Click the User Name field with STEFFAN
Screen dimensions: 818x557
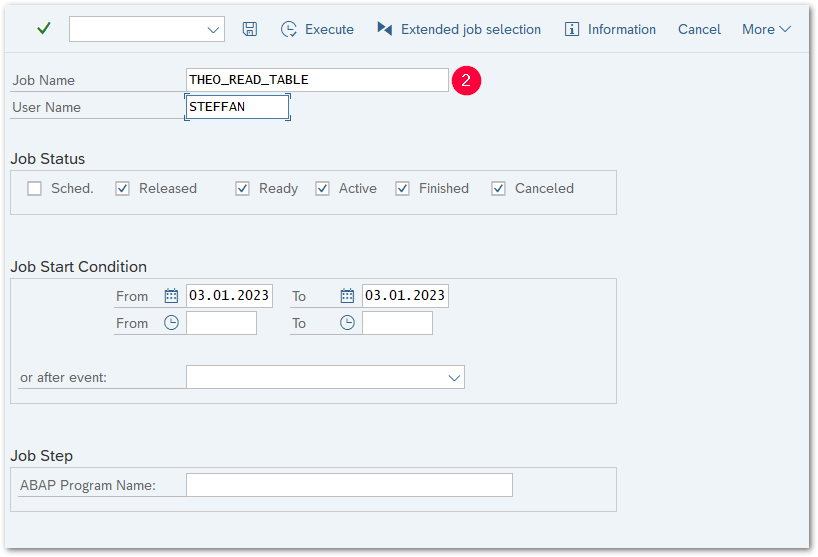(x=238, y=107)
